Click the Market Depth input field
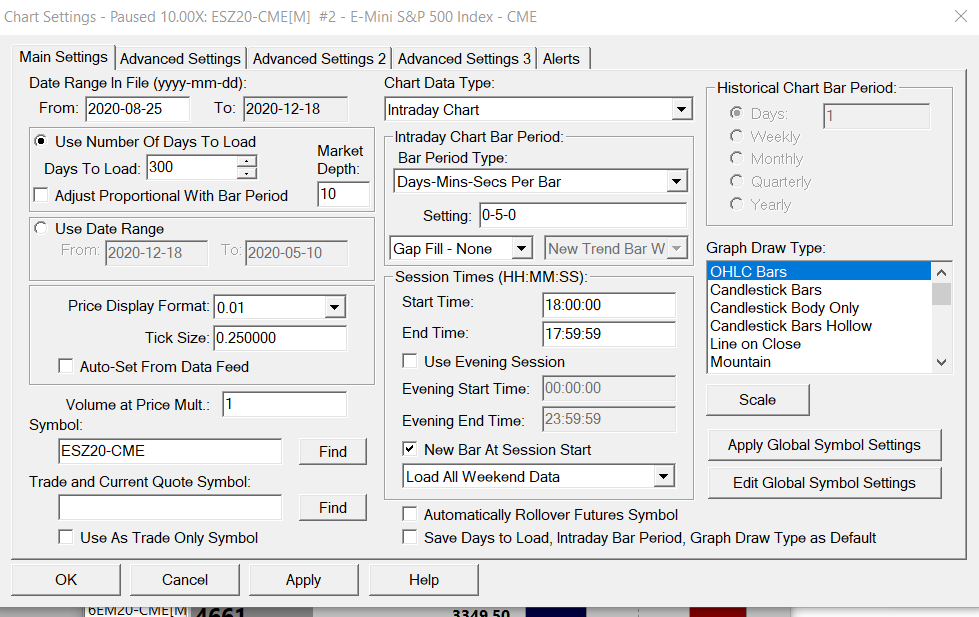The image size is (979, 617). click(x=343, y=194)
